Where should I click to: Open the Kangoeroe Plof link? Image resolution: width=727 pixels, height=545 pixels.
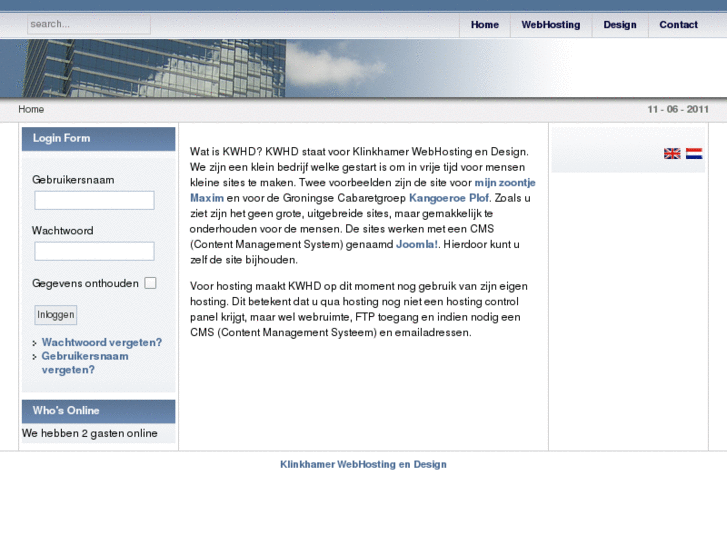[449, 198]
